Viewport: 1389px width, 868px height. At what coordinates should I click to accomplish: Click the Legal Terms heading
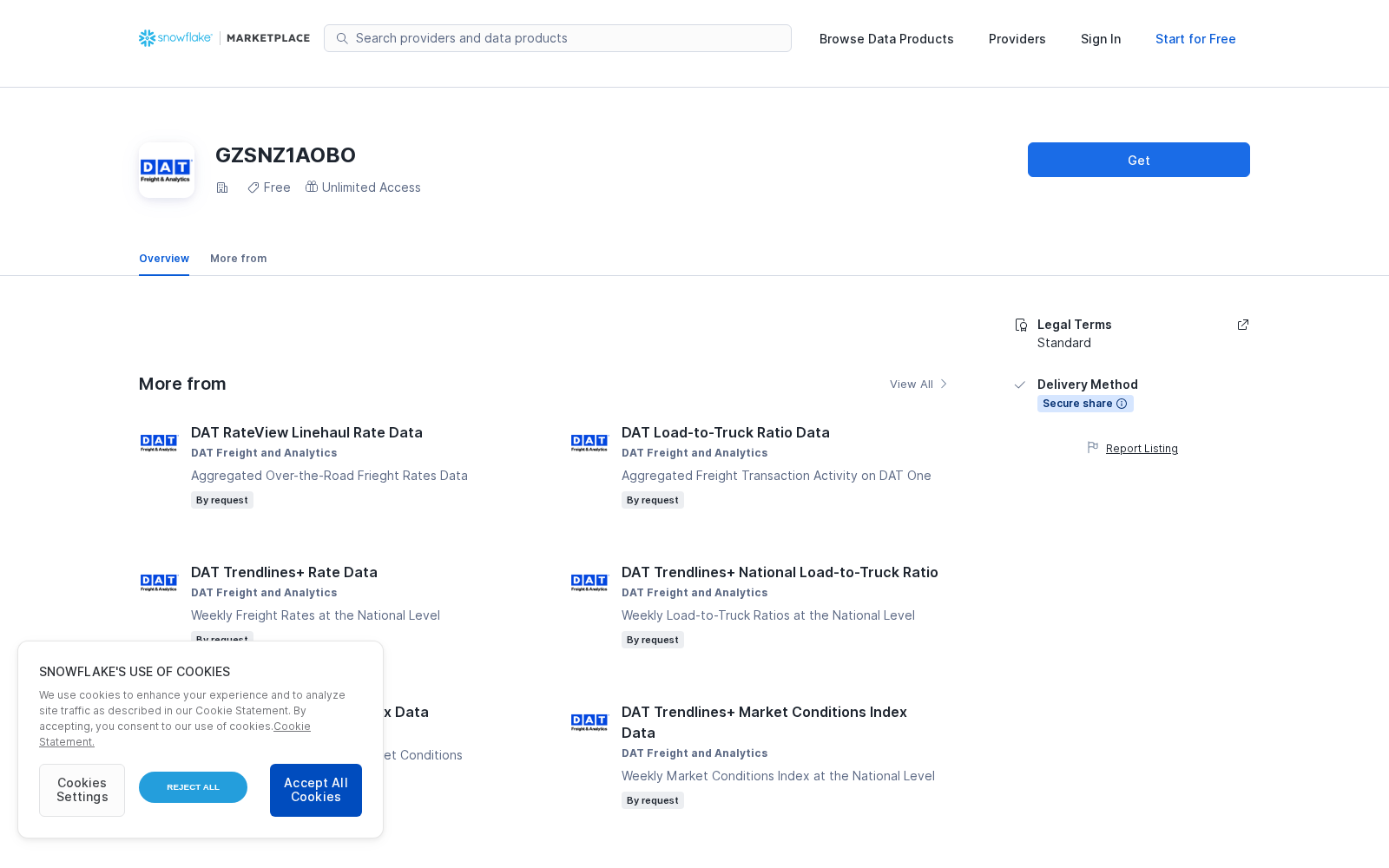[x=1075, y=325]
